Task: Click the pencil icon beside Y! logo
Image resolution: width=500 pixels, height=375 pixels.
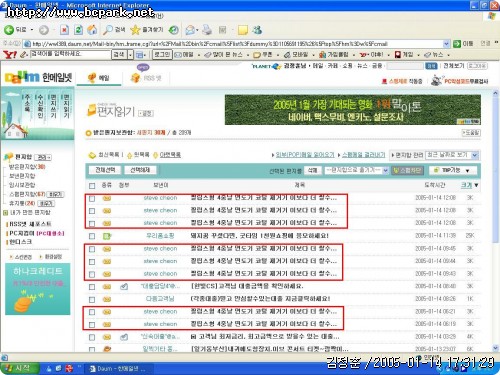Action: pos(23,54)
